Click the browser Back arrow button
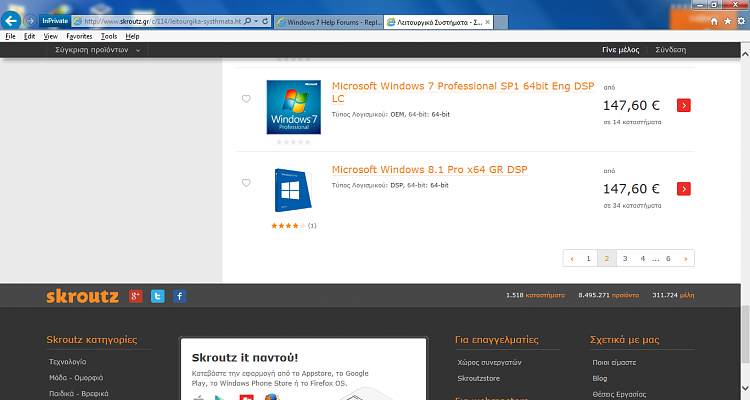 11,21
